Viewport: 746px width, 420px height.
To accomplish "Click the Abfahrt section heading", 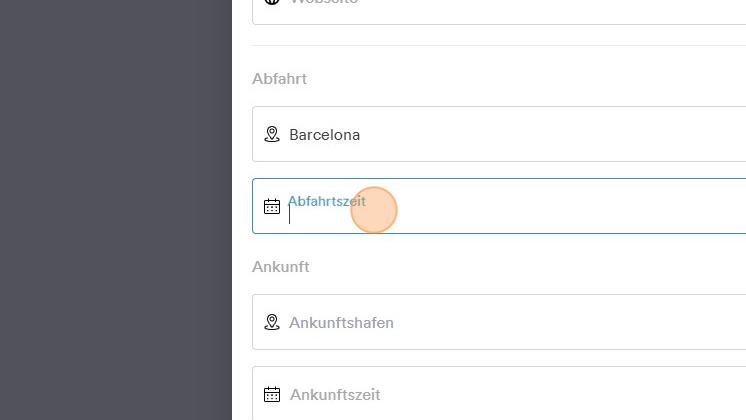I will 279,78.
